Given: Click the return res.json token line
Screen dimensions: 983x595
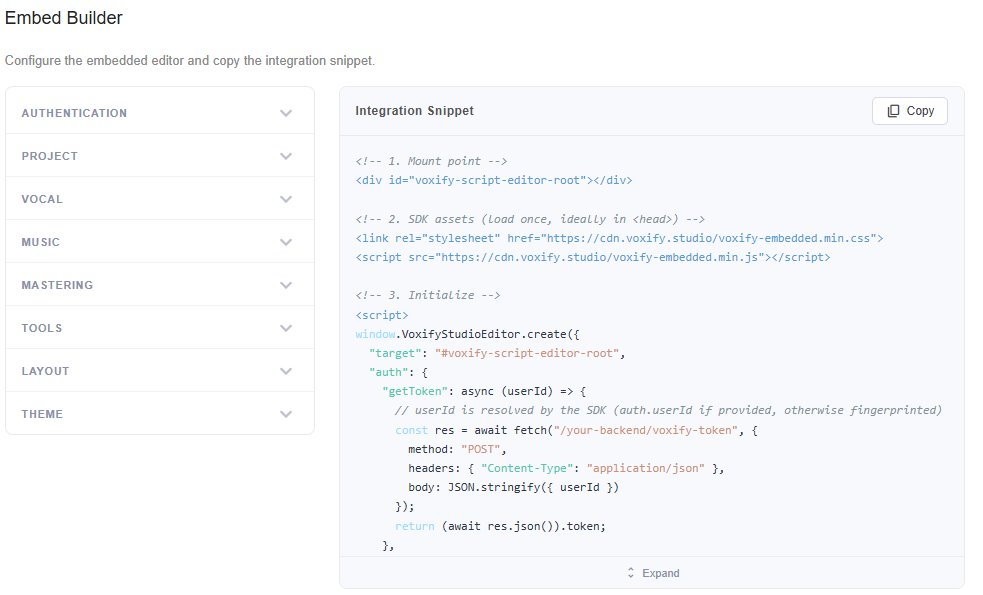Looking at the screenshot, I should 500,526.
